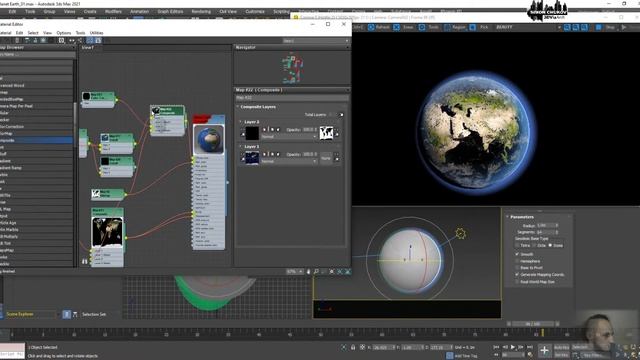
Task: Open the Layer 2 blend mode dropdown
Action: tap(289, 137)
